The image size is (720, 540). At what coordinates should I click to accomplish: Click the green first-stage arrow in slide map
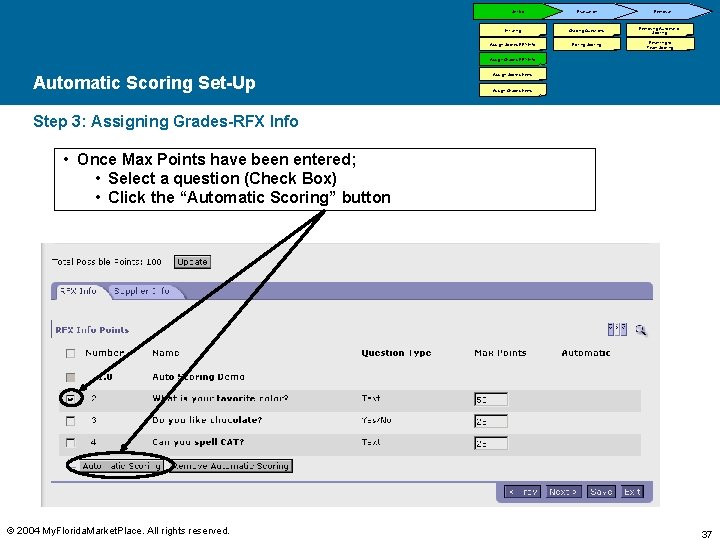coord(518,11)
